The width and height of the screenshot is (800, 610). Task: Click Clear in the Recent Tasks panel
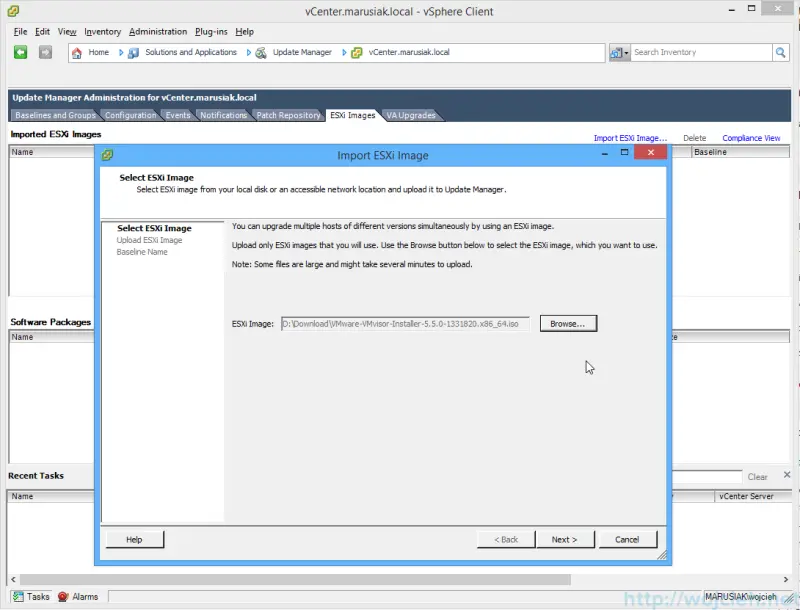point(758,476)
